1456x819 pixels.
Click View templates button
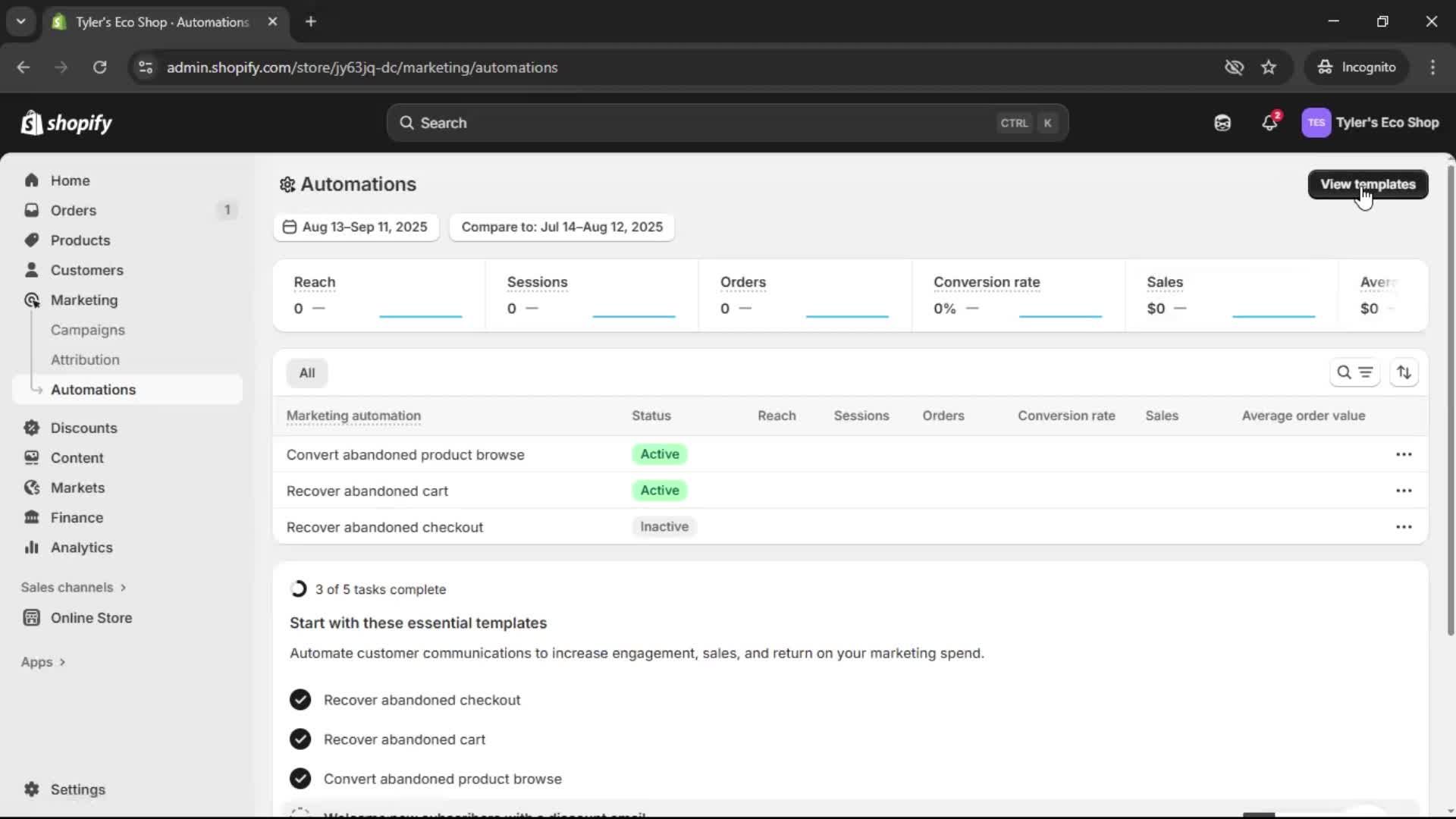point(1368,184)
